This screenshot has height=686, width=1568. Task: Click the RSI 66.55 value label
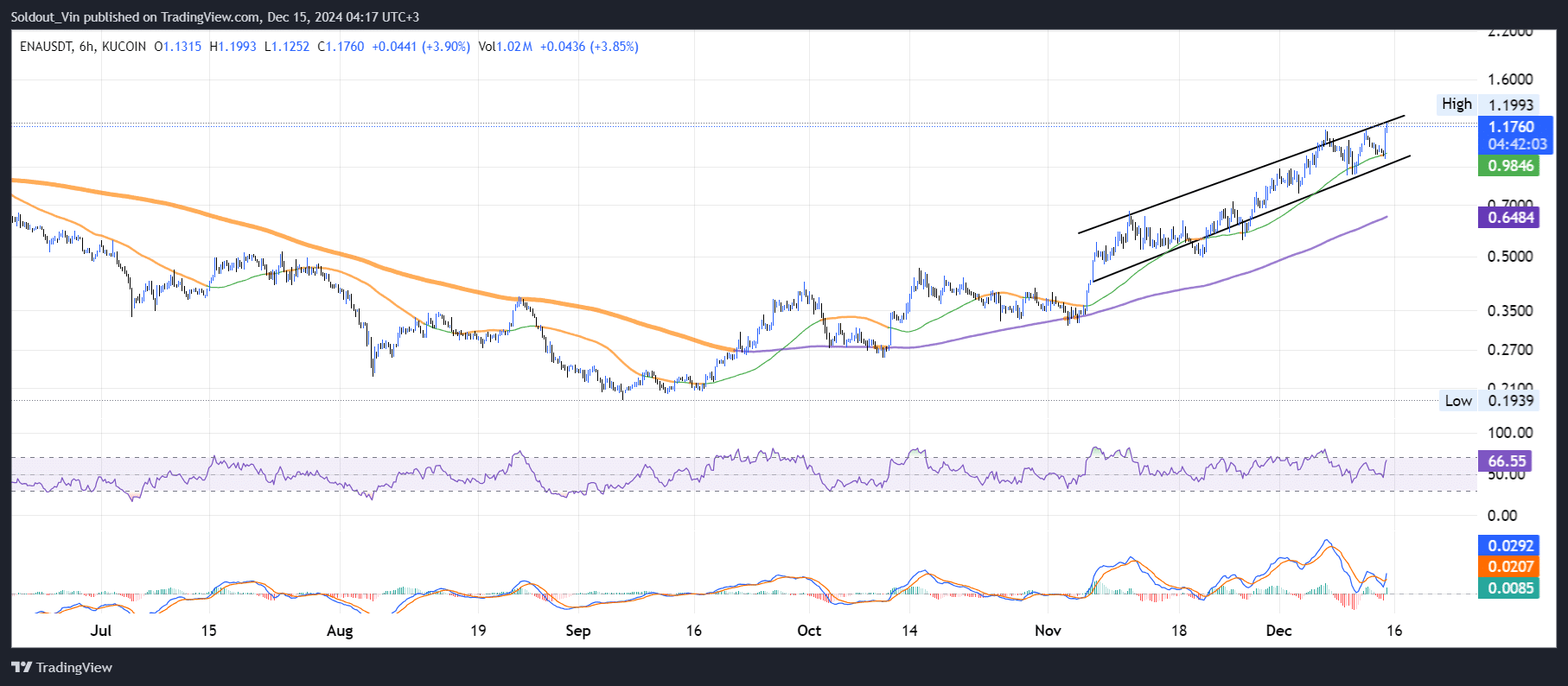1507,461
